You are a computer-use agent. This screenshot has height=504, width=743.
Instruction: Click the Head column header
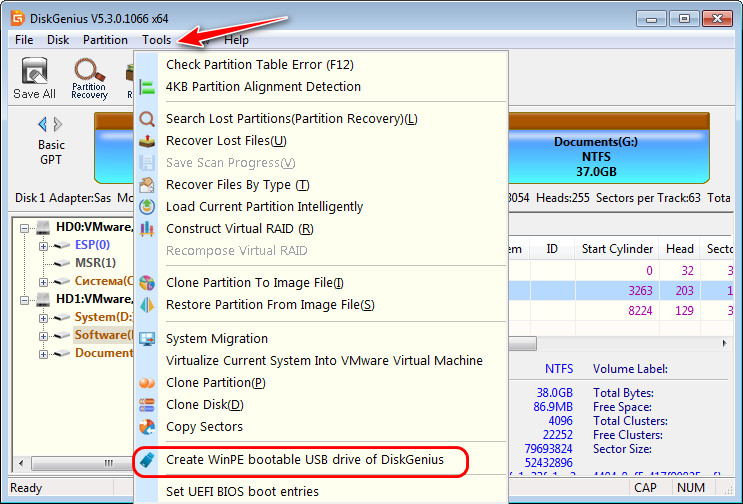click(680, 249)
